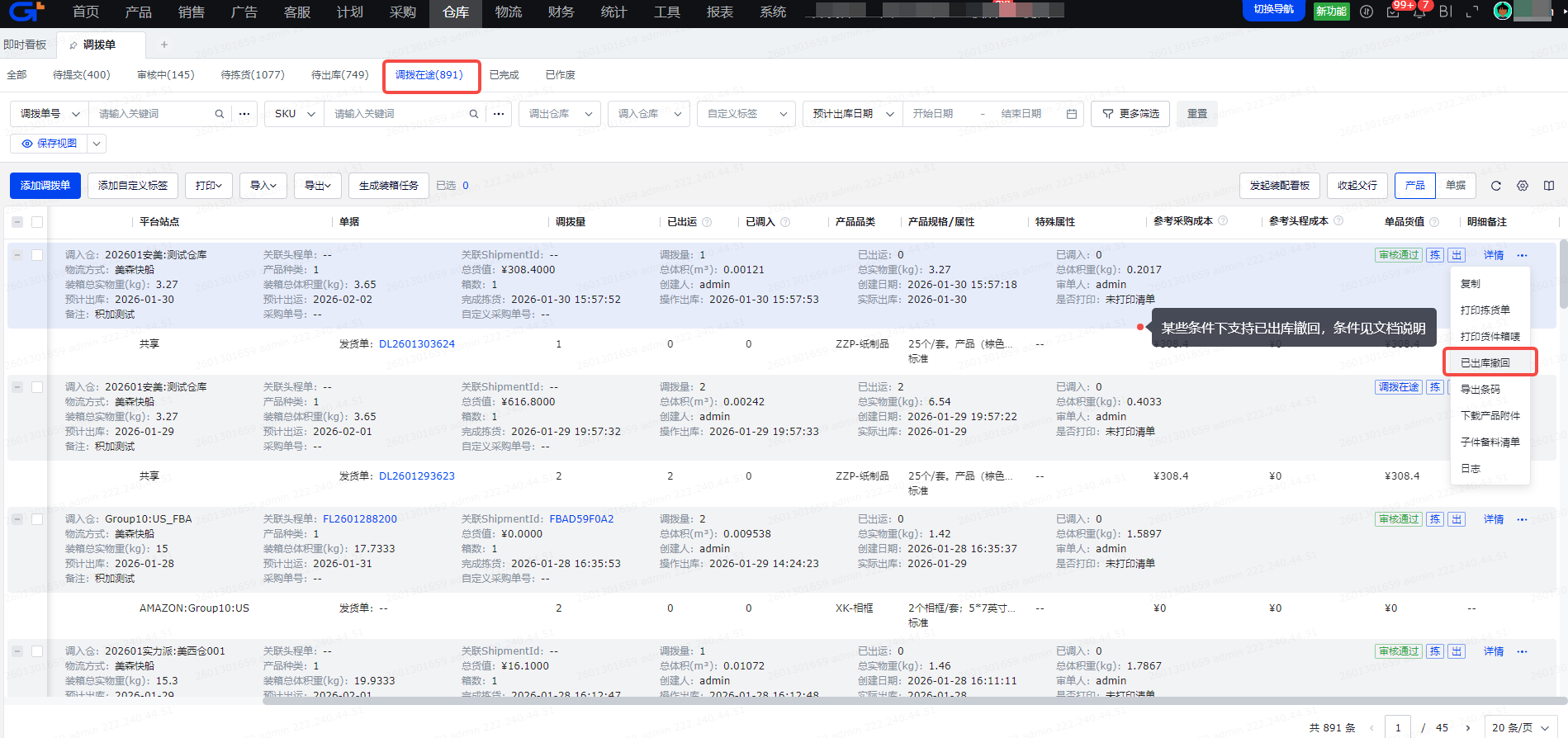Switch to the 待拣货(1077) tab
Viewport: 1568px width, 738px height.
click(253, 75)
